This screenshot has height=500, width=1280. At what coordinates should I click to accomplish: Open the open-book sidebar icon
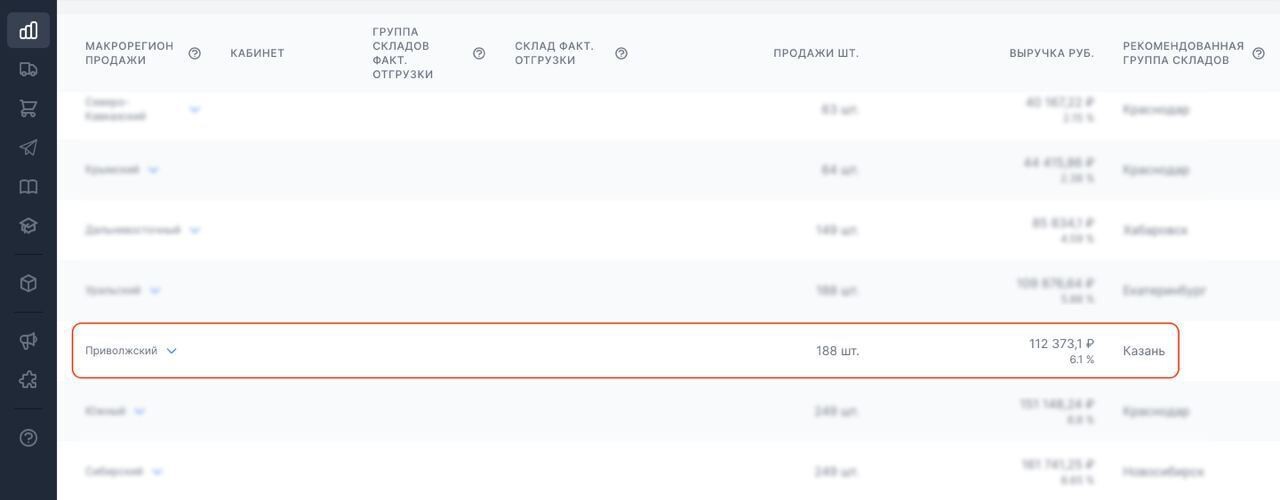[28, 187]
